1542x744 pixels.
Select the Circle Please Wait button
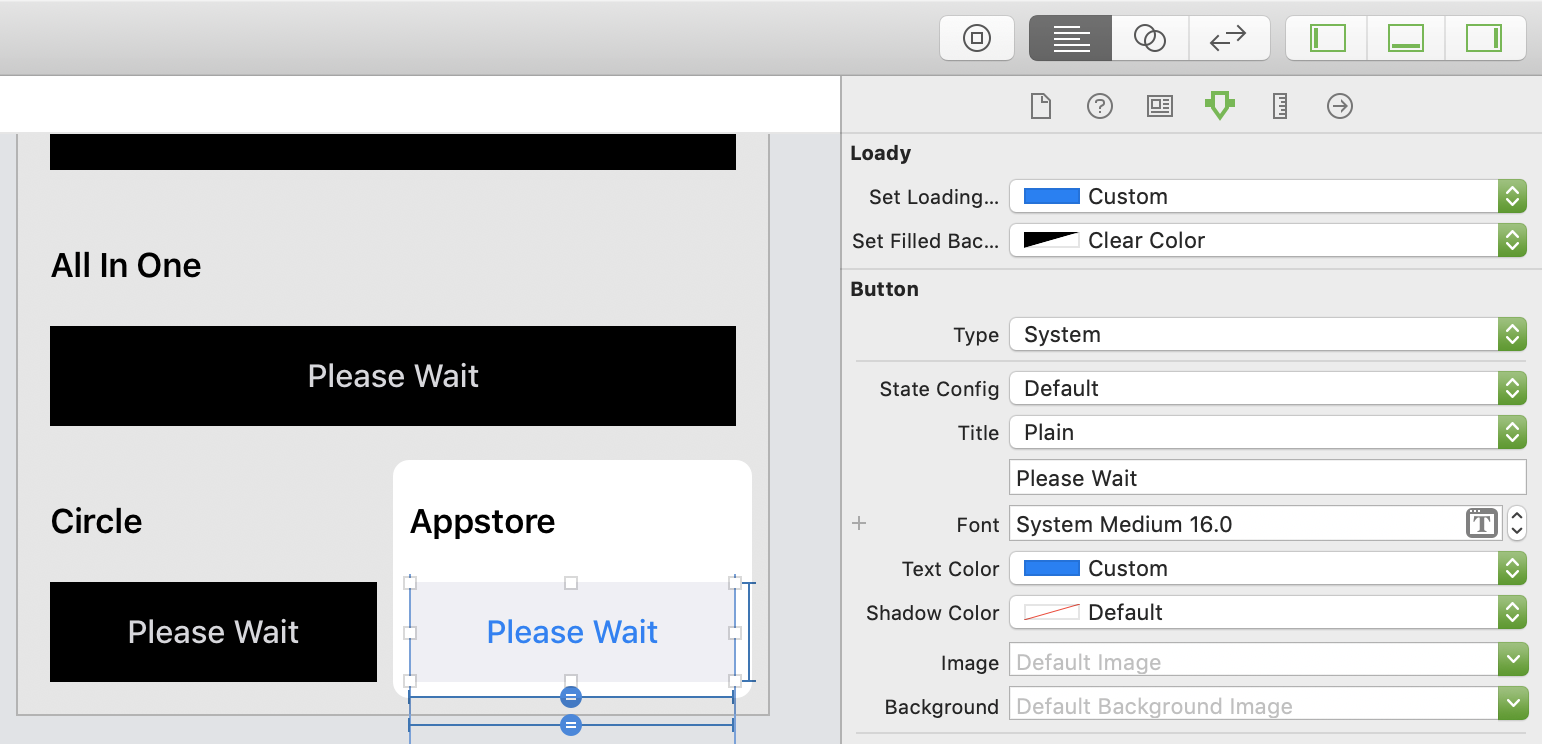[x=213, y=632]
